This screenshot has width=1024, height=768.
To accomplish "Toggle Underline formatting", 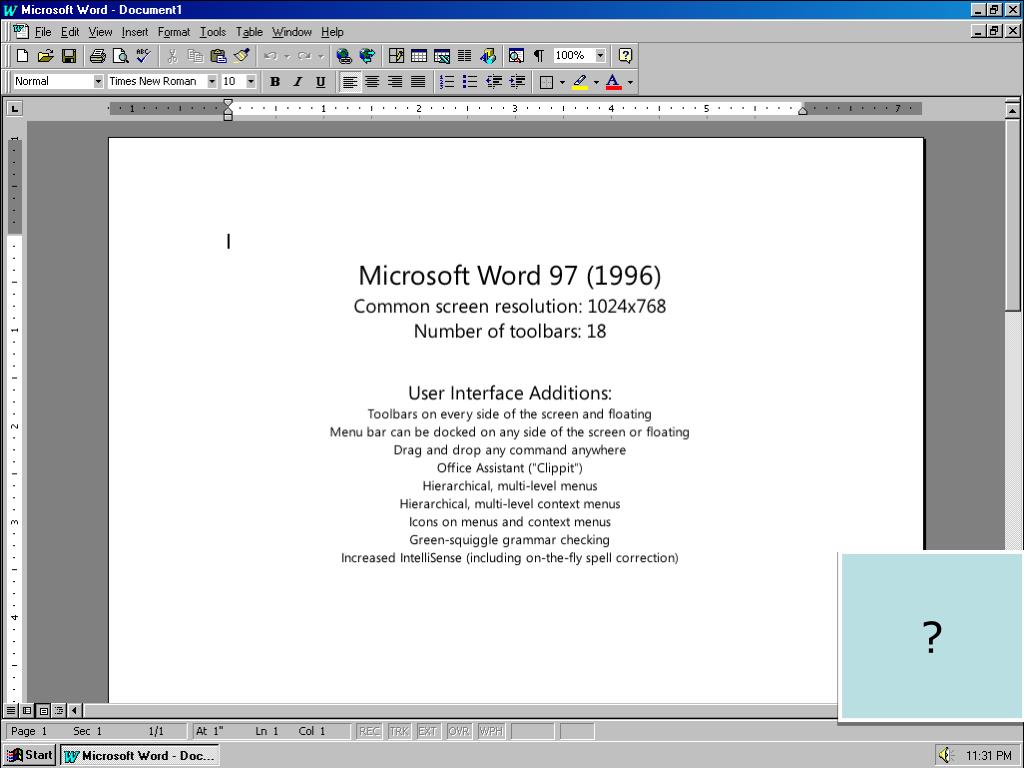I will click(x=321, y=82).
